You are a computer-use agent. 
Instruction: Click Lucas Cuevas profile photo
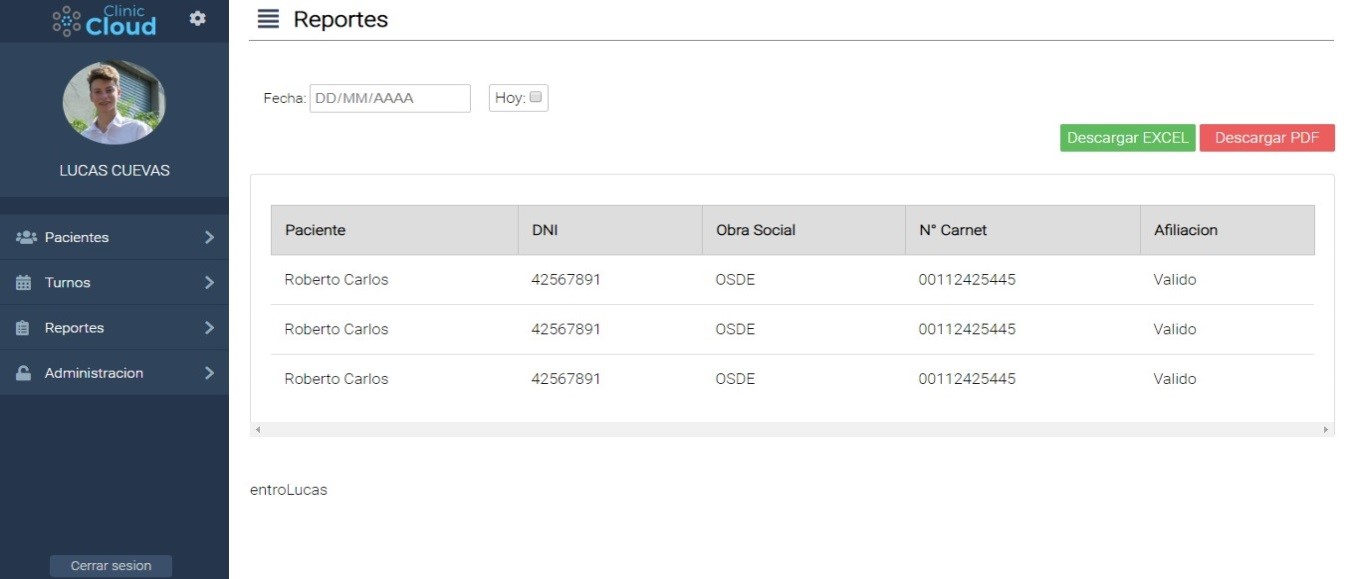click(114, 102)
